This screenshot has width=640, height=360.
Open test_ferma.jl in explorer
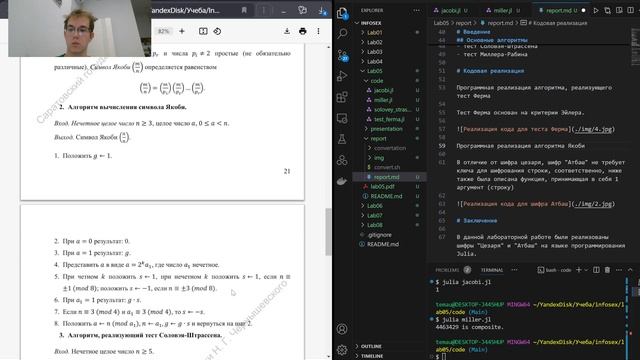click(390, 119)
